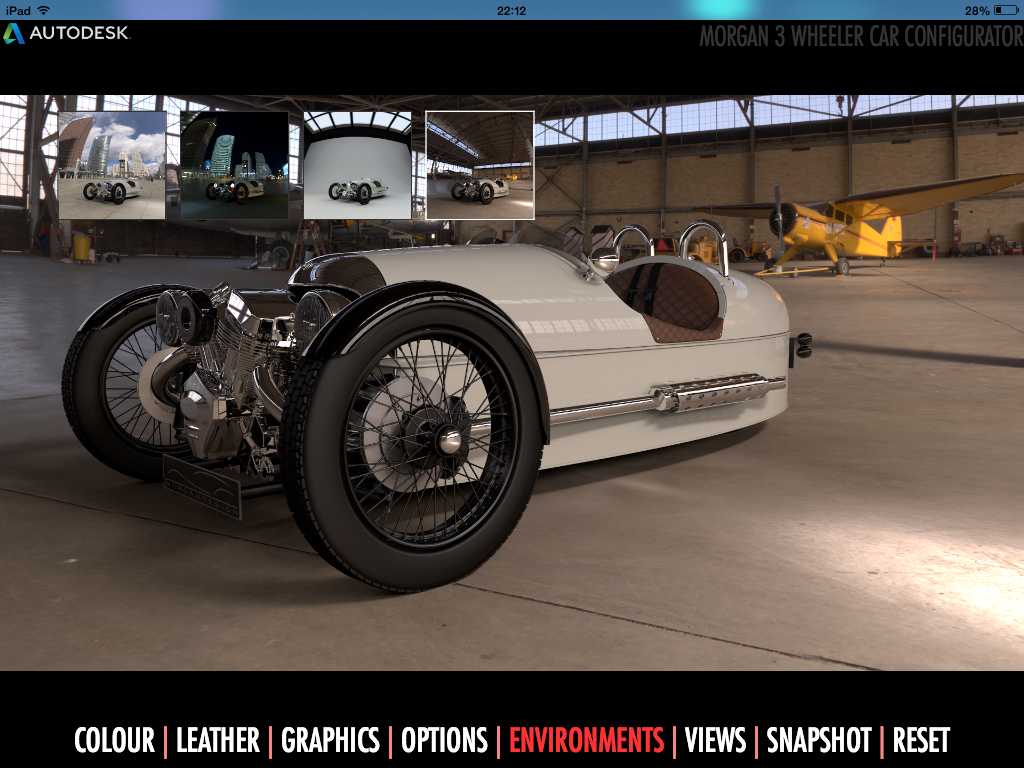Show the GRAPHICS options
This screenshot has width=1024, height=768.
(x=330, y=741)
